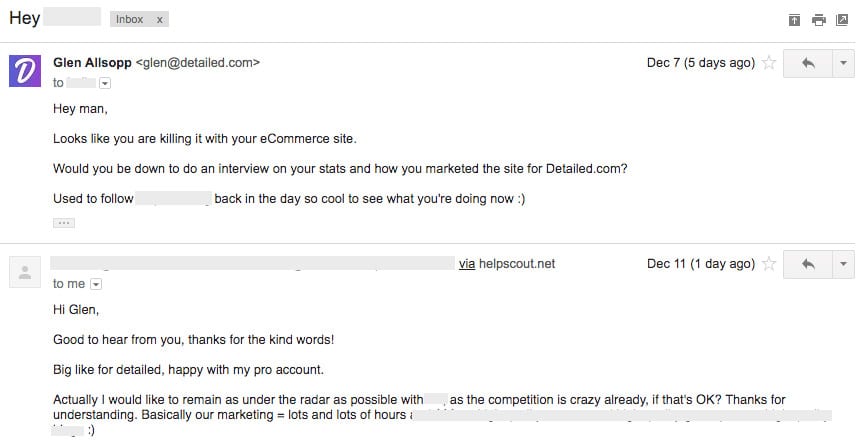Star the Dec 7 message
866x445 pixels.
point(769,63)
